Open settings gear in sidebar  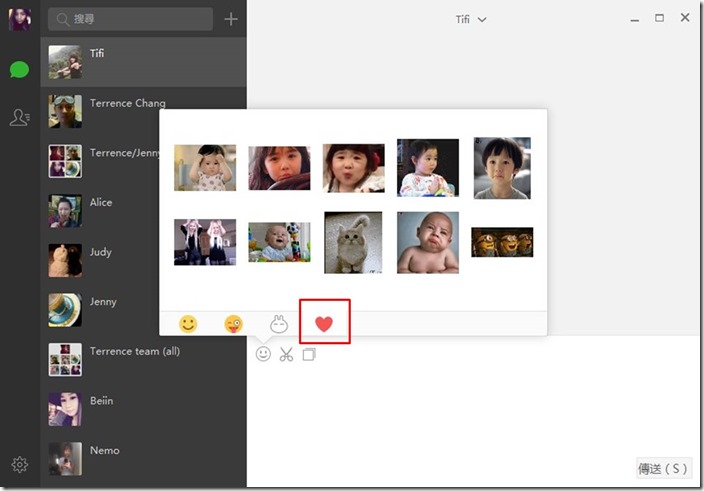[x=19, y=465]
